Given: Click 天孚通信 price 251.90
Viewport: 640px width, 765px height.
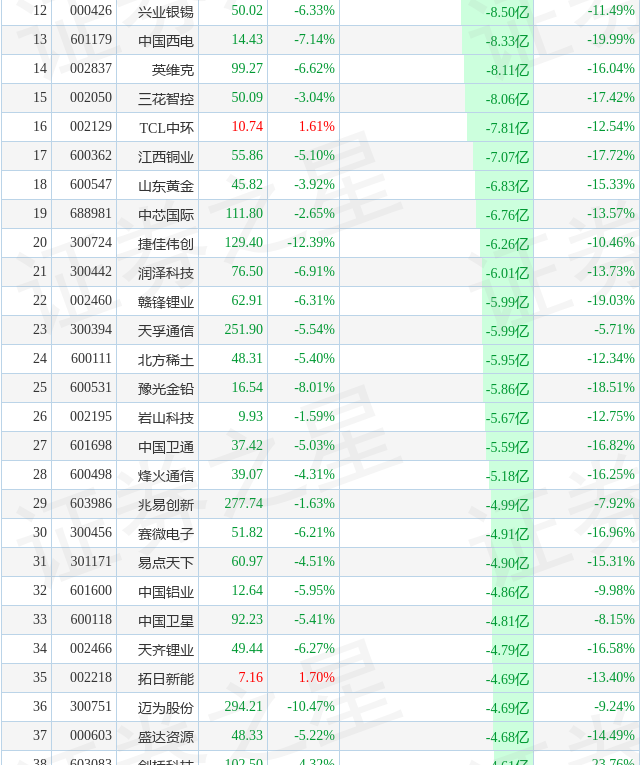Looking at the screenshot, I should (244, 330).
